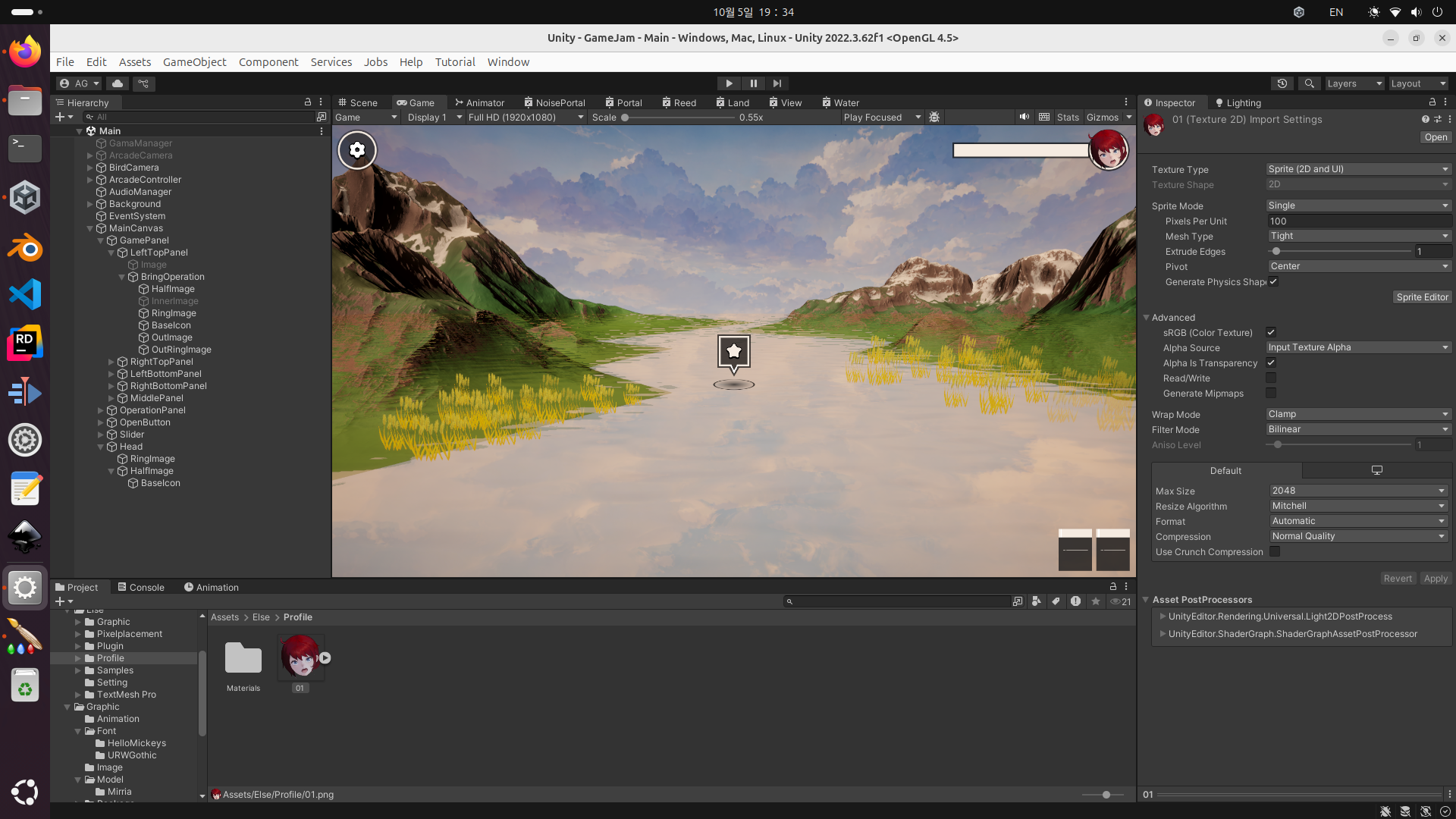Open the Max Size dropdown

tap(1357, 491)
